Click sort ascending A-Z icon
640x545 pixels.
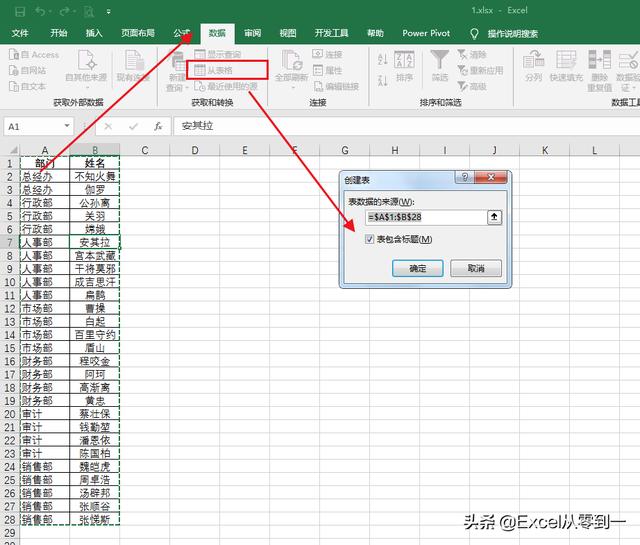click(382, 59)
